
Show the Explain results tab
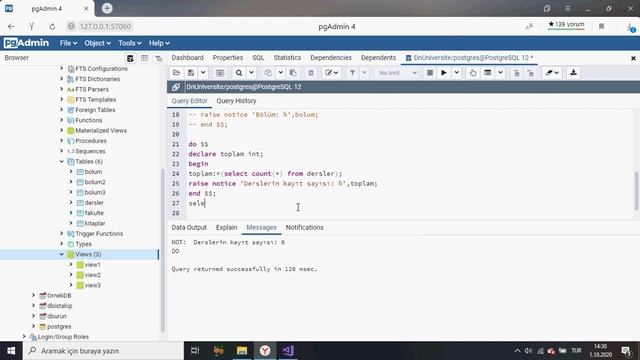(x=226, y=227)
